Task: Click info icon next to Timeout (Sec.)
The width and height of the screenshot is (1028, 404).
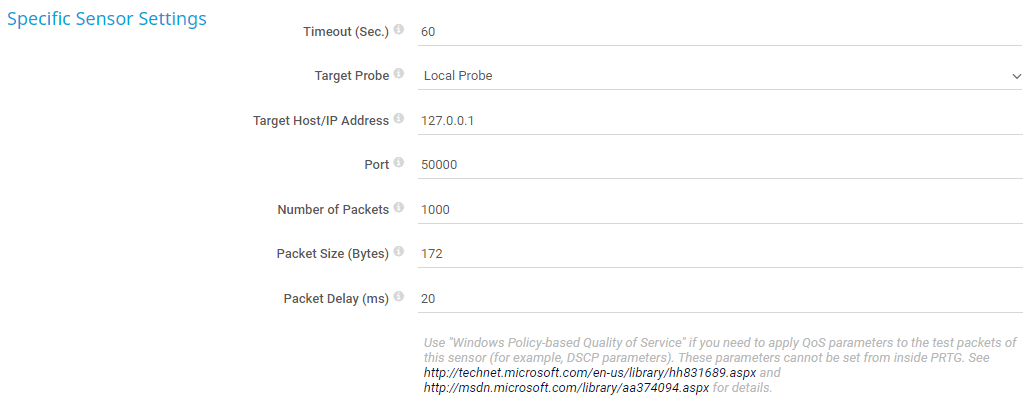Action: click(x=399, y=30)
